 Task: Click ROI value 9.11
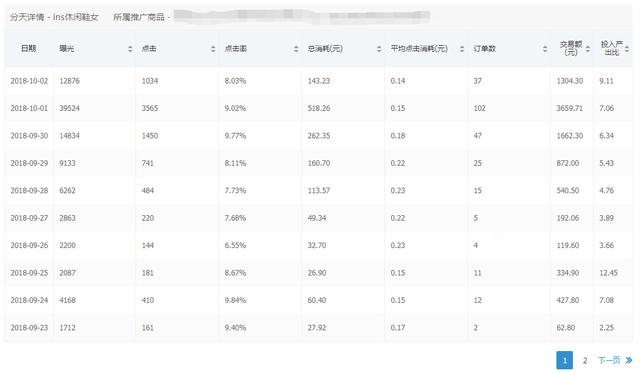tap(606, 81)
